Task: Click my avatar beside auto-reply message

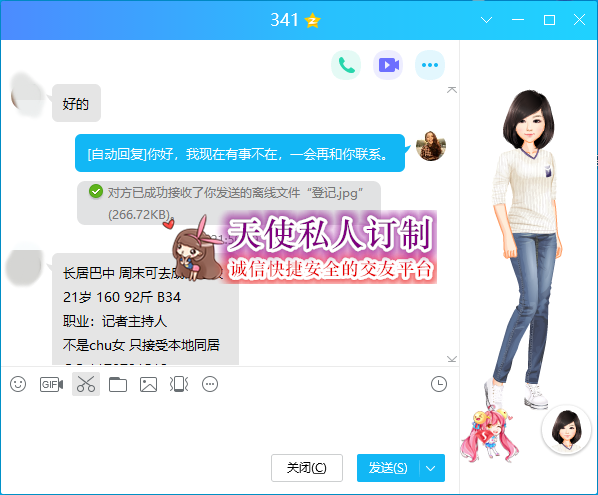Action: tap(431, 146)
